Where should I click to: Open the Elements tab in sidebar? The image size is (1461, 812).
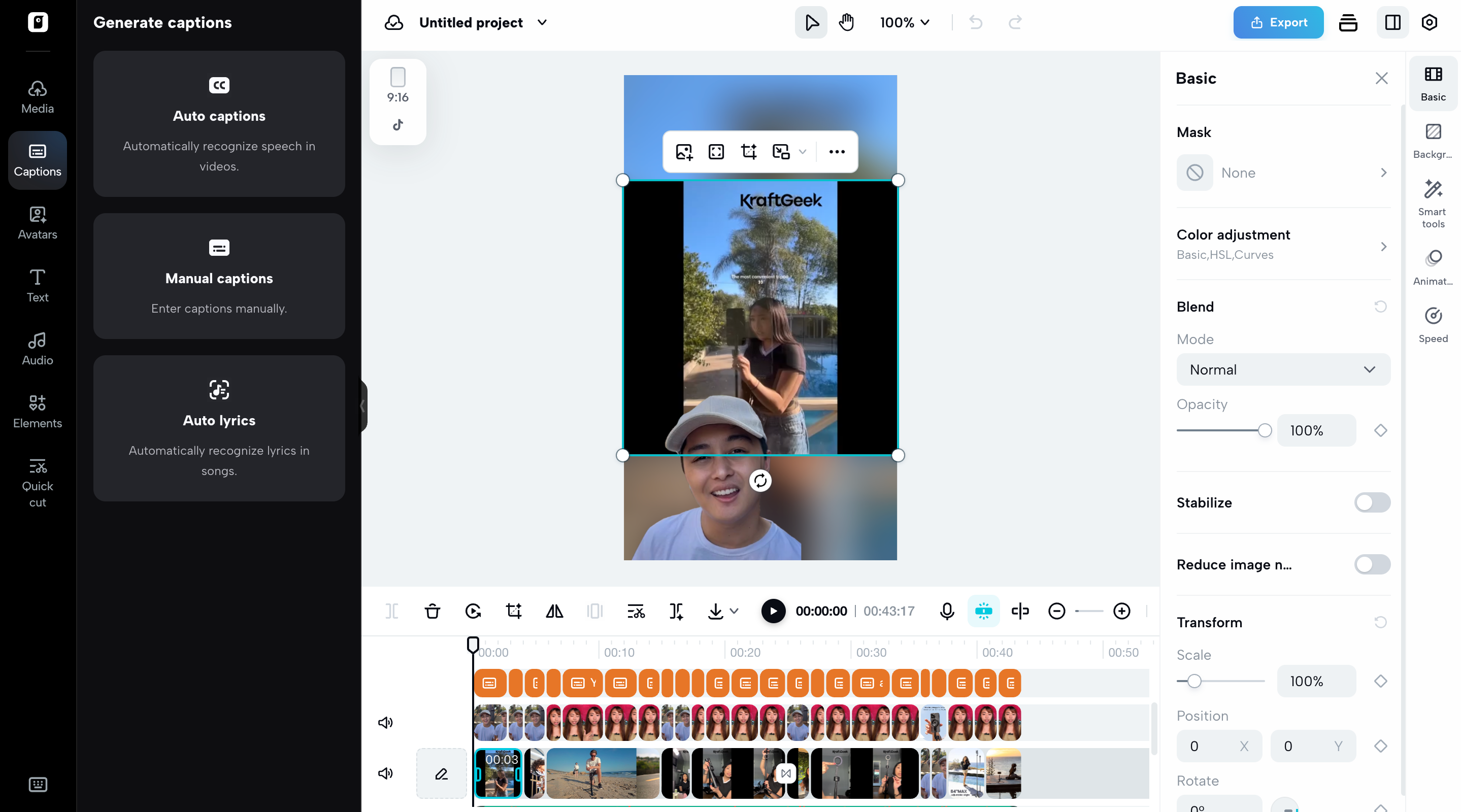38,411
